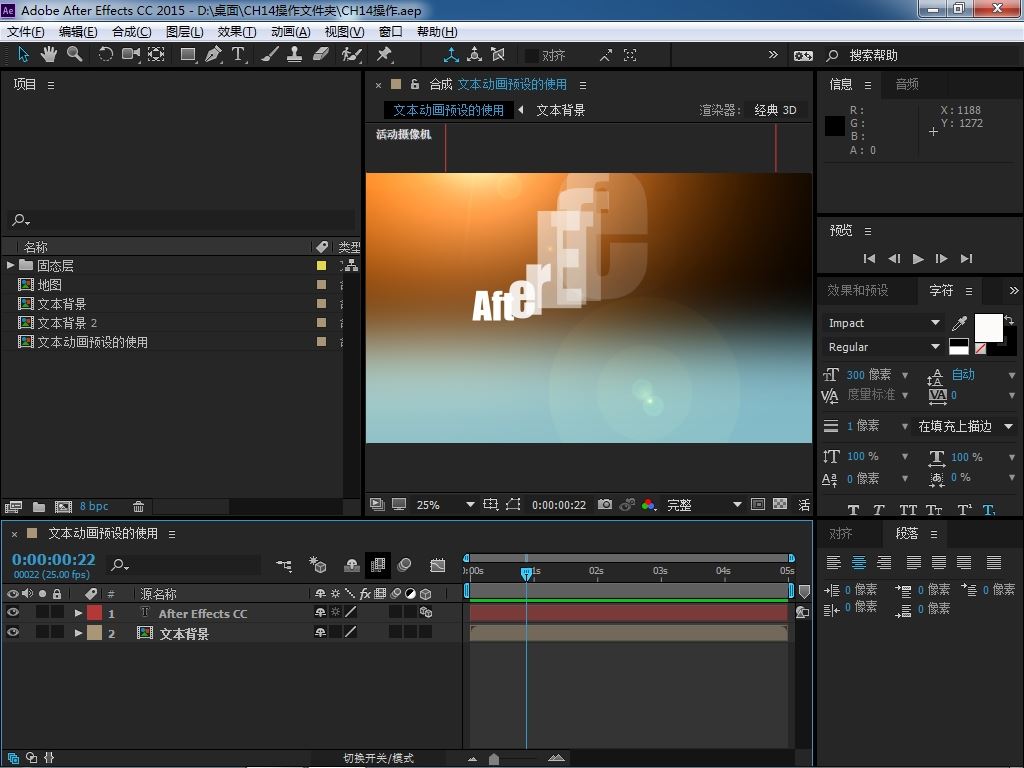
Task: Toggle the transparency grid in viewer
Action: [x=780, y=504]
